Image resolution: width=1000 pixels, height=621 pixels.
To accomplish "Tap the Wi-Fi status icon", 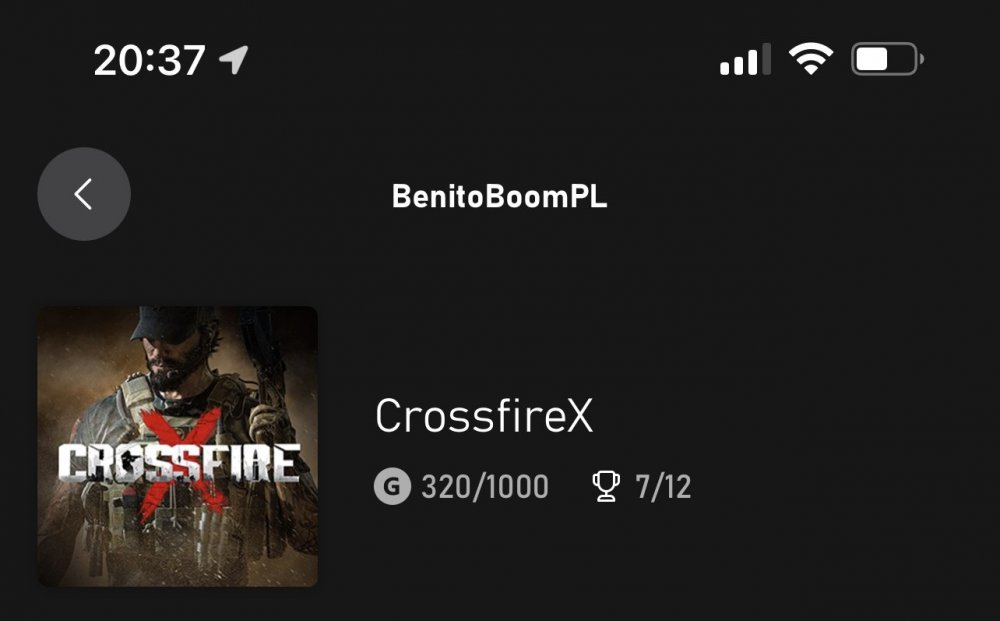I will 810,60.
